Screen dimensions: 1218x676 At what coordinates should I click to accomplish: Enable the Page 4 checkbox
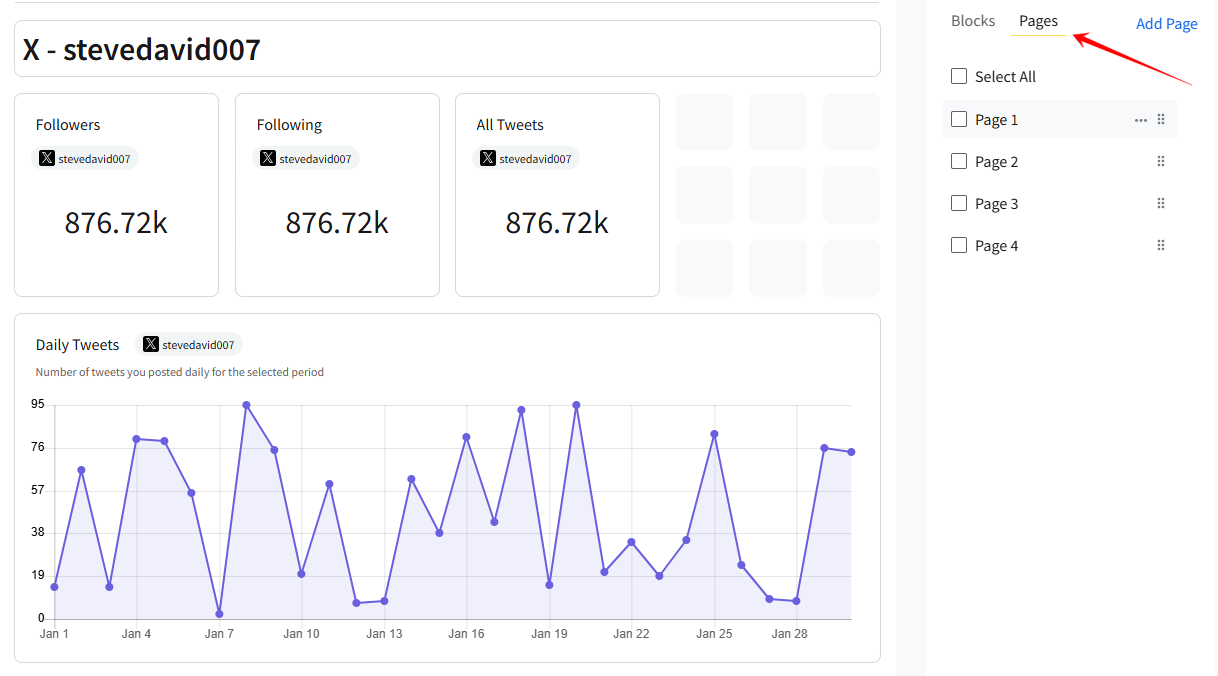coord(959,245)
